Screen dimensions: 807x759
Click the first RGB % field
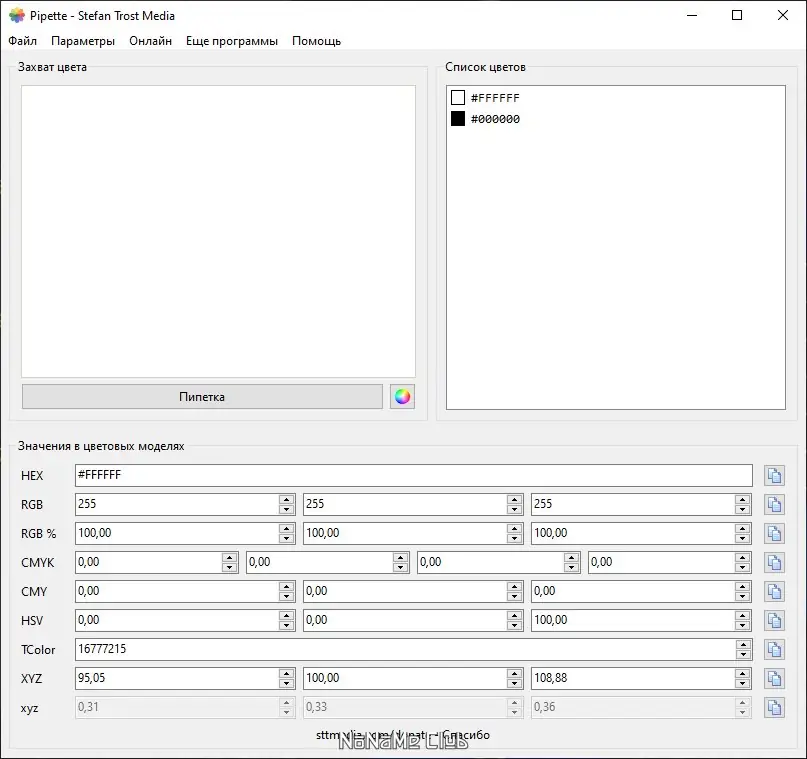point(177,534)
